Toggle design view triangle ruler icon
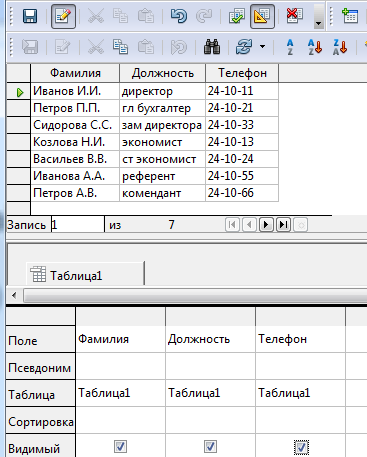The image size is (367, 457). [x=262, y=16]
